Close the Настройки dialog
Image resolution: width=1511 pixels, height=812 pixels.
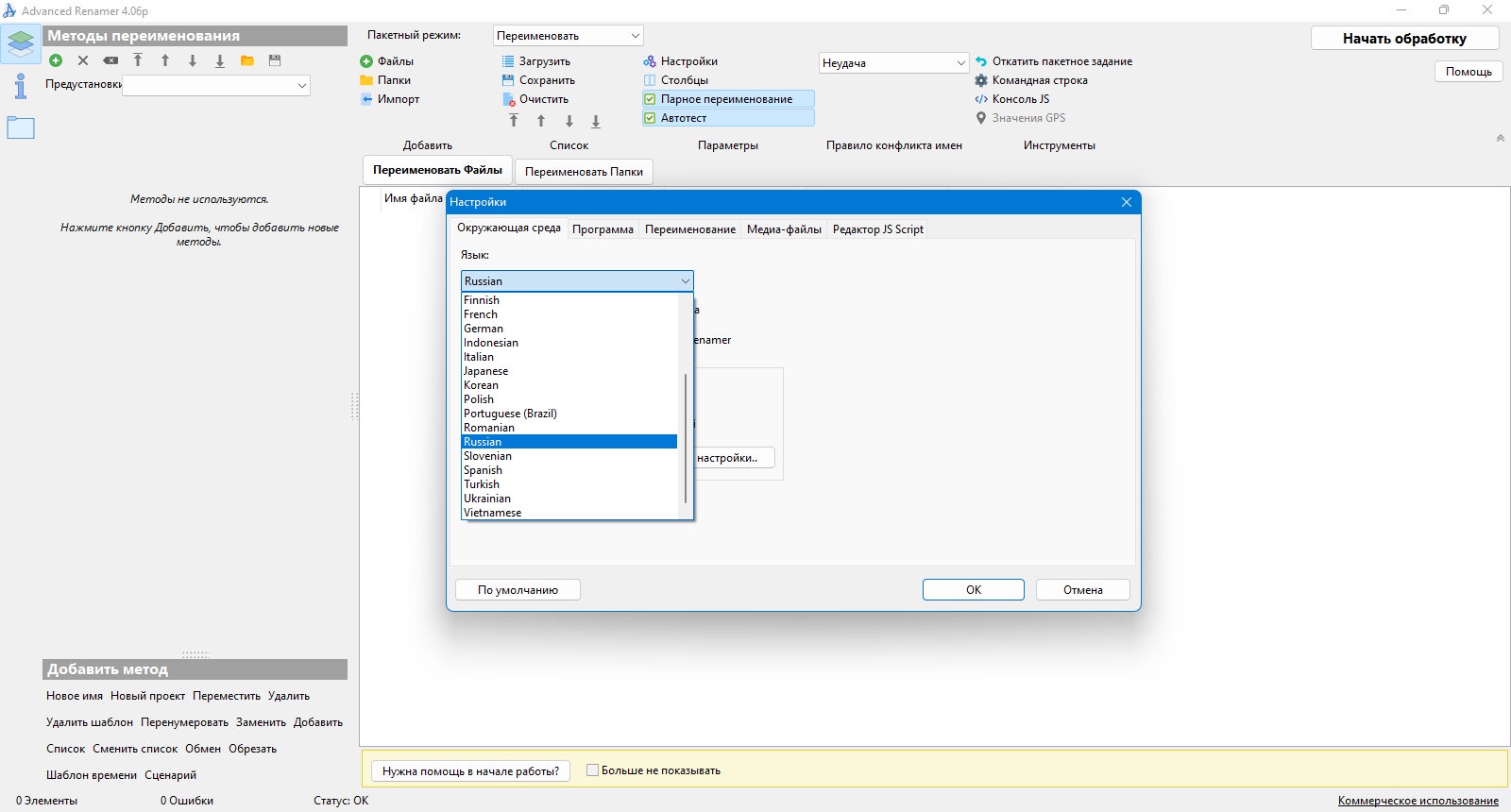click(1126, 202)
